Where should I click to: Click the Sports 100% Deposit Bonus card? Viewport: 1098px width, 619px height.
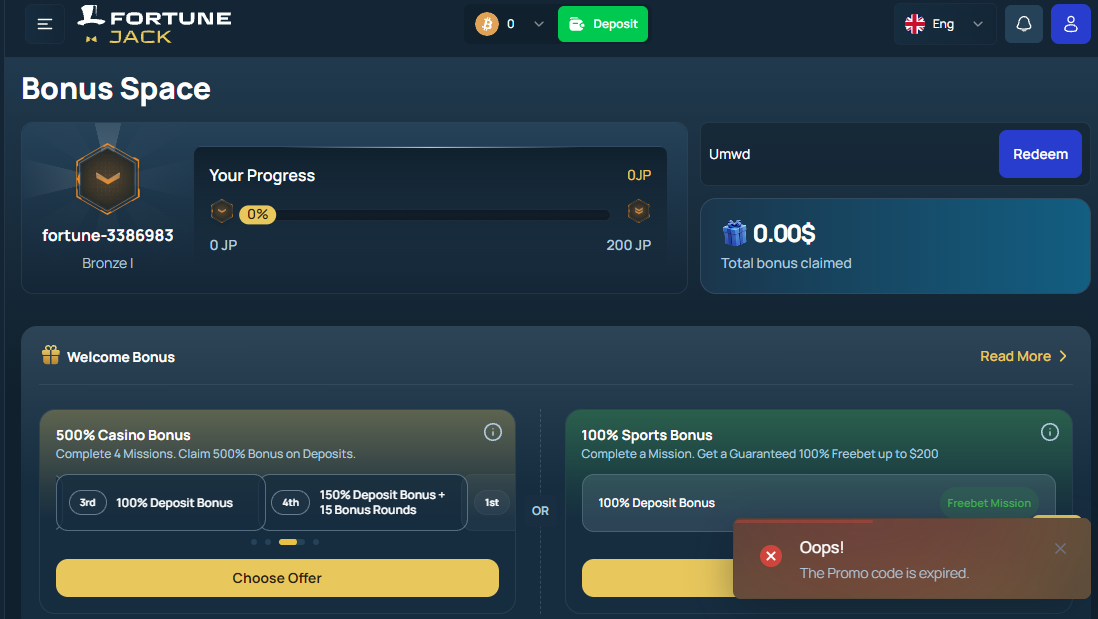[x=819, y=503]
